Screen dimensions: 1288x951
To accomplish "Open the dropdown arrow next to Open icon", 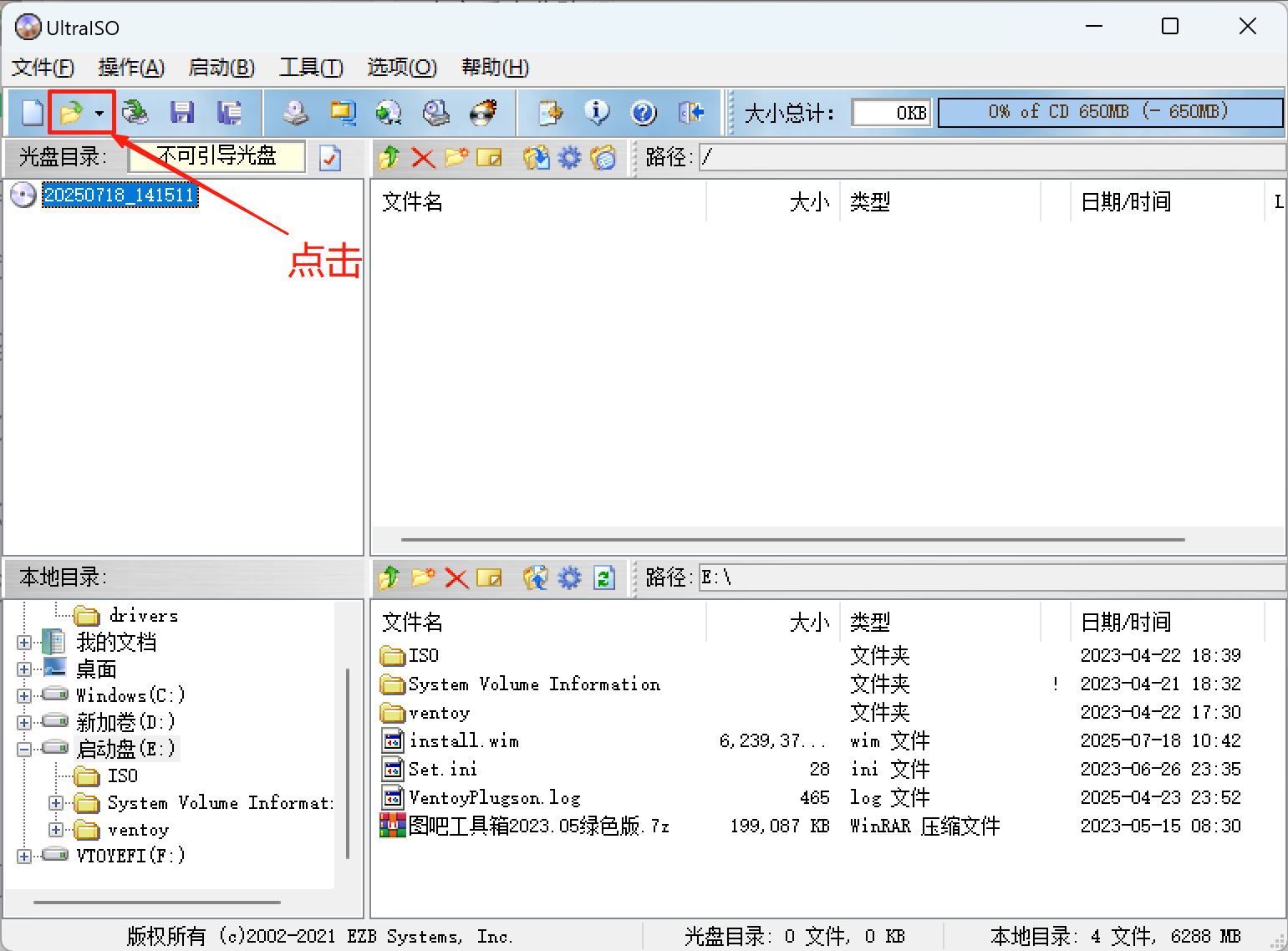I will (x=99, y=113).
